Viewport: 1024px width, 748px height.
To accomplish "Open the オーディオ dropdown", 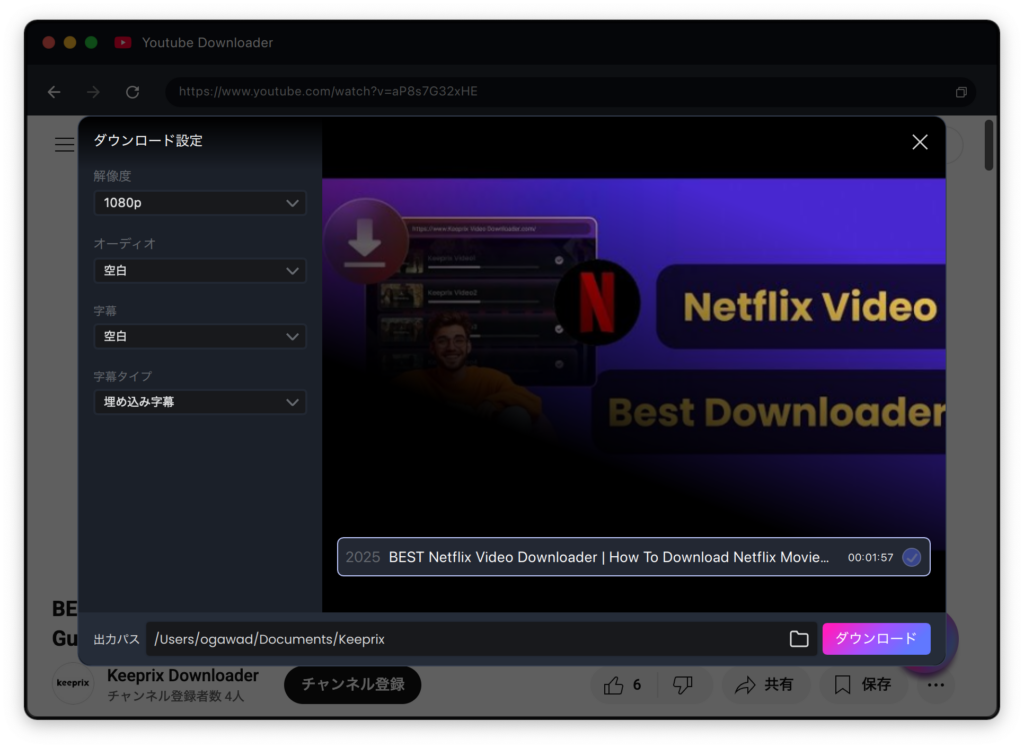I will 200,270.
